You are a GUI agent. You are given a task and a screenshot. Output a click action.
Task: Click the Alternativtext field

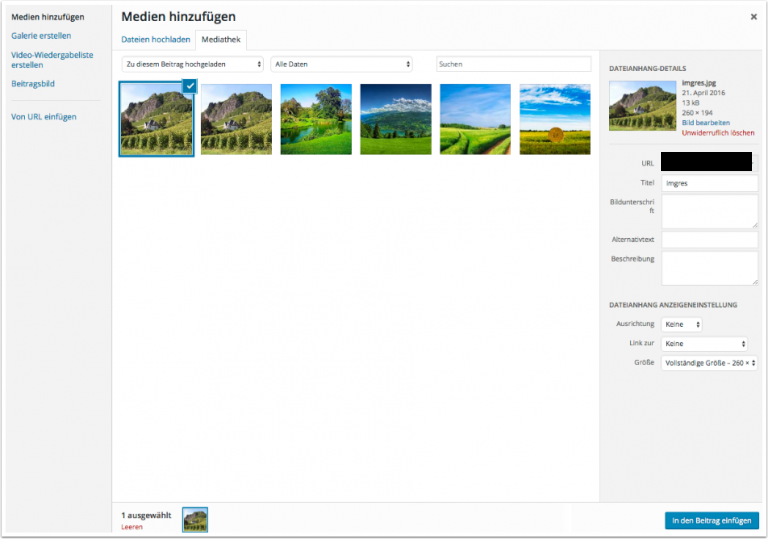coord(709,240)
